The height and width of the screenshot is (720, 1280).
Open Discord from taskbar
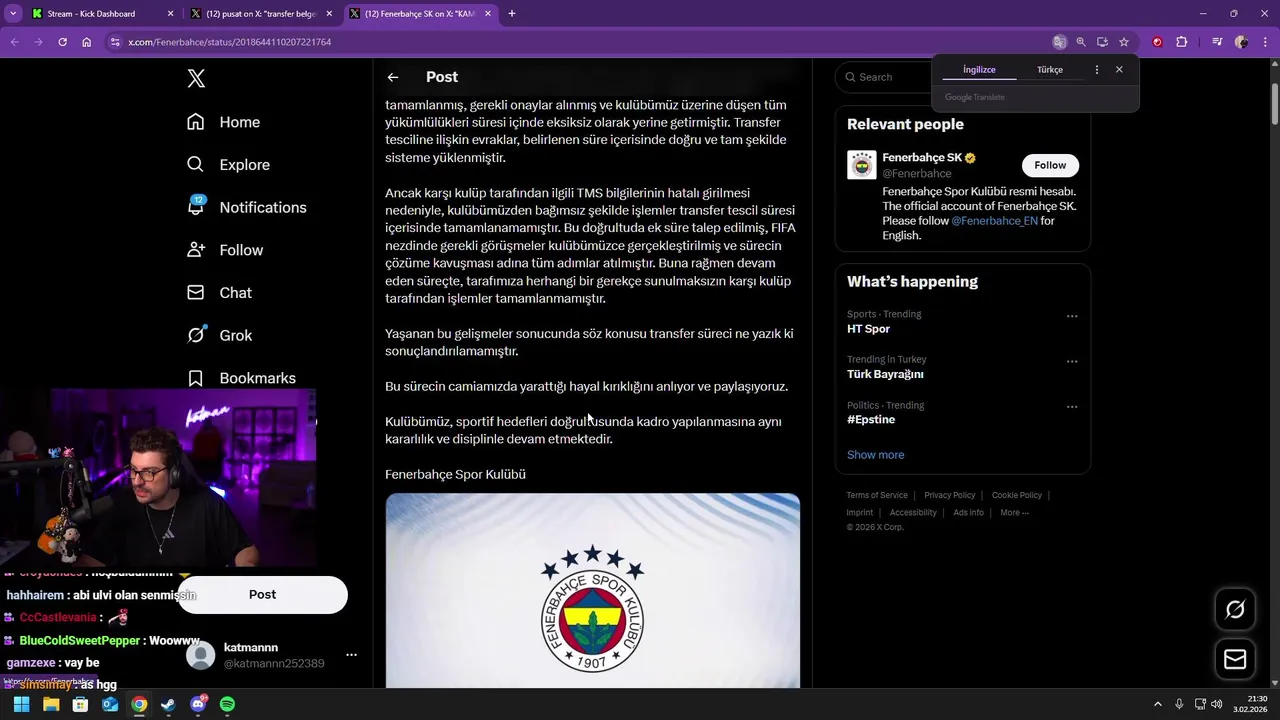pyautogui.click(x=198, y=705)
